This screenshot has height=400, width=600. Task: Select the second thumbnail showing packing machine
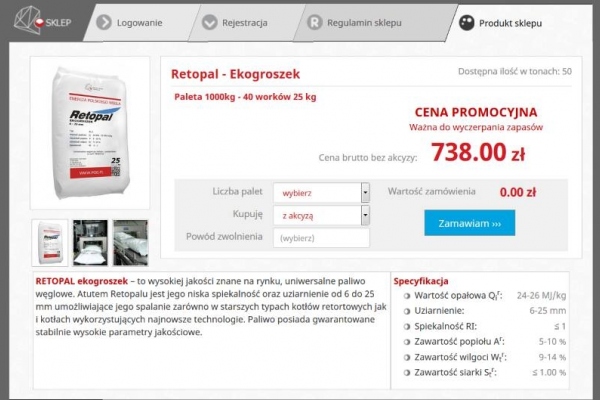tap(90, 243)
